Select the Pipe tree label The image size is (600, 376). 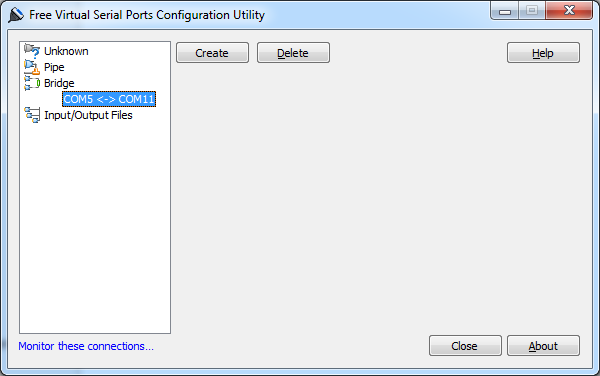pyautogui.click(x=54, y=67)
